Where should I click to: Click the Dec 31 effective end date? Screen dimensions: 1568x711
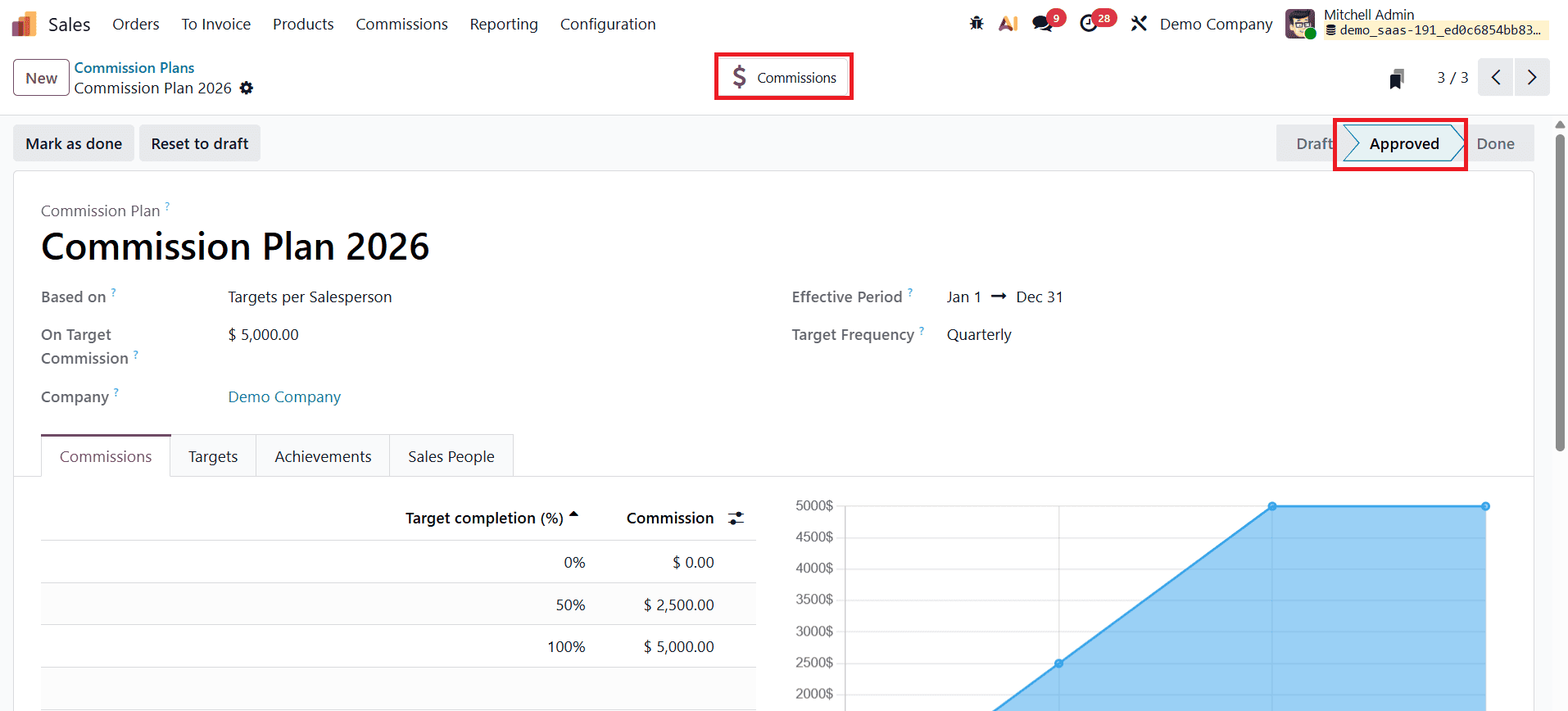1040,297
